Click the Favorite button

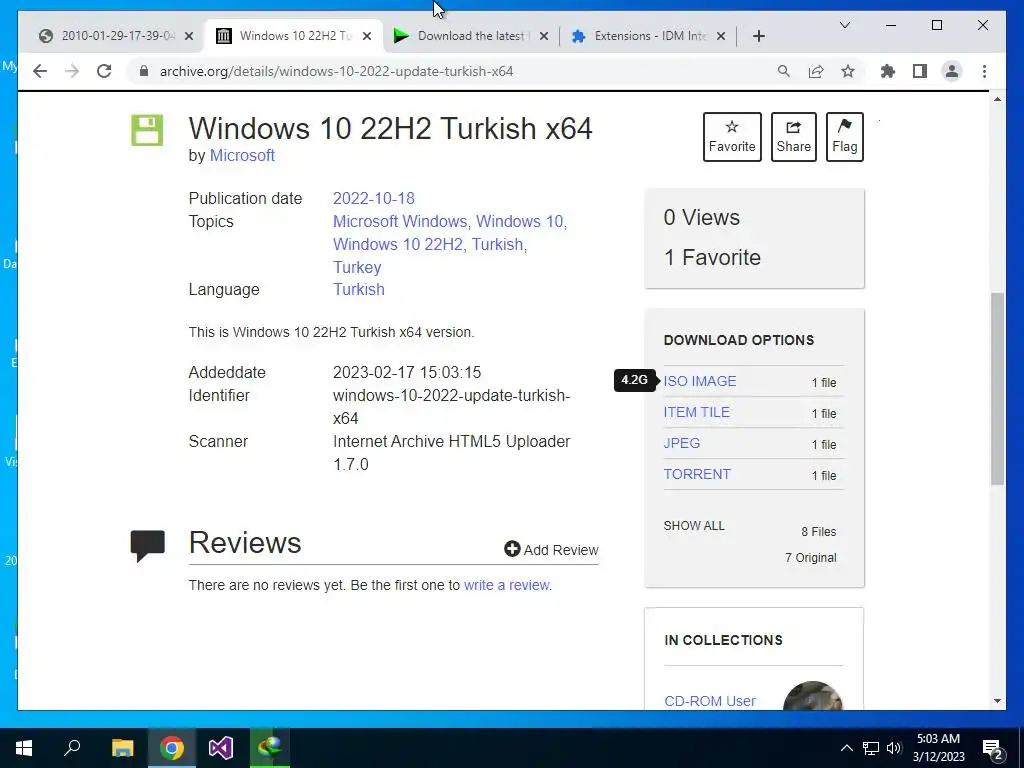click(x=732, y=137)
